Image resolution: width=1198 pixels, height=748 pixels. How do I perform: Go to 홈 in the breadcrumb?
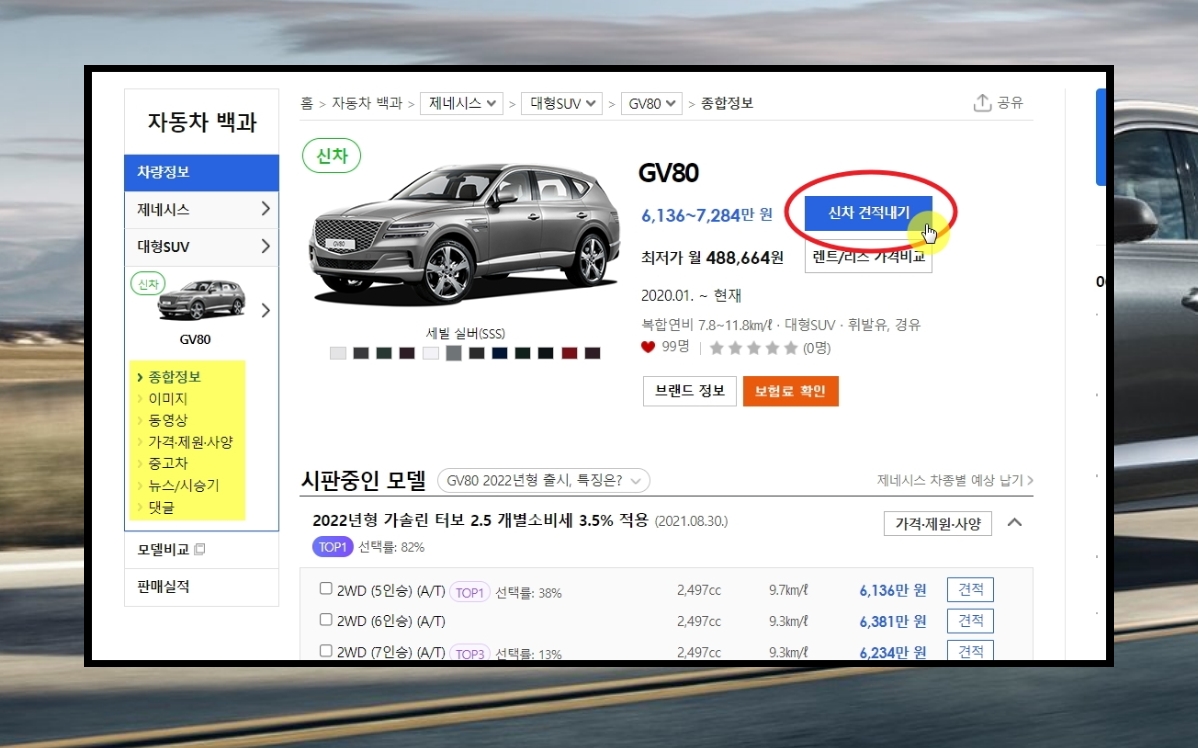[306, 103]
